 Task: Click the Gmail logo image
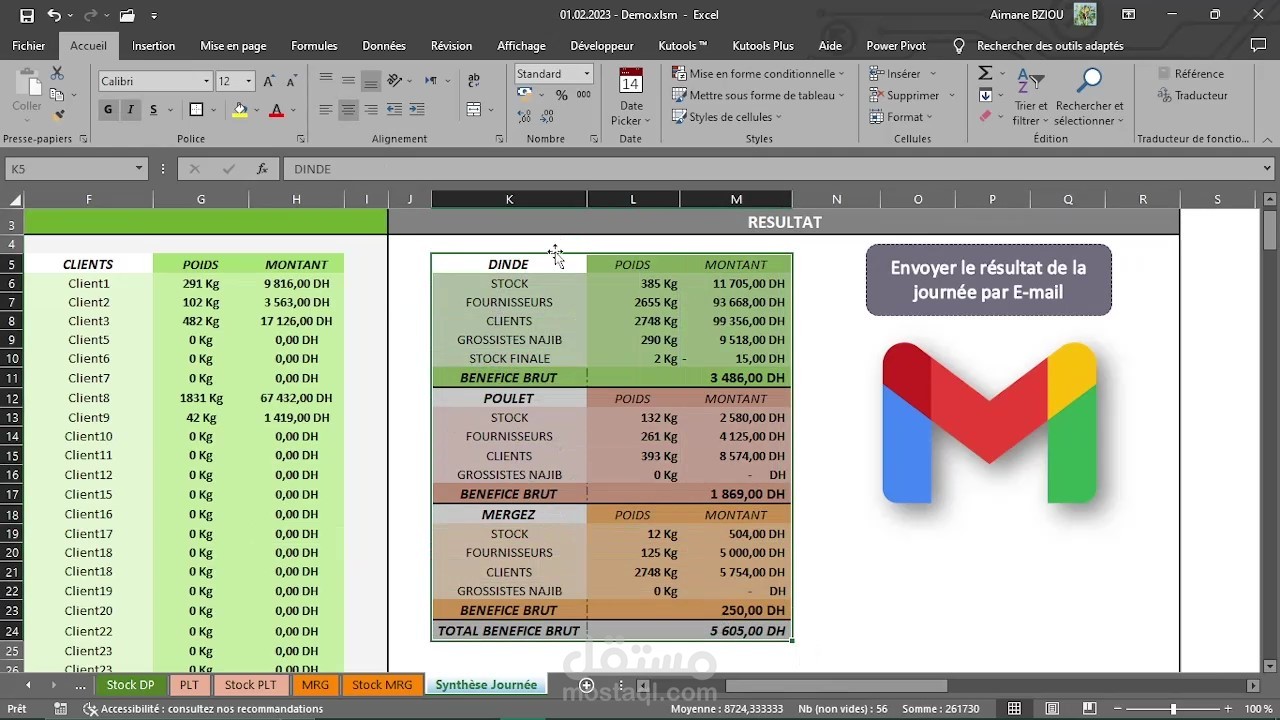989,423
